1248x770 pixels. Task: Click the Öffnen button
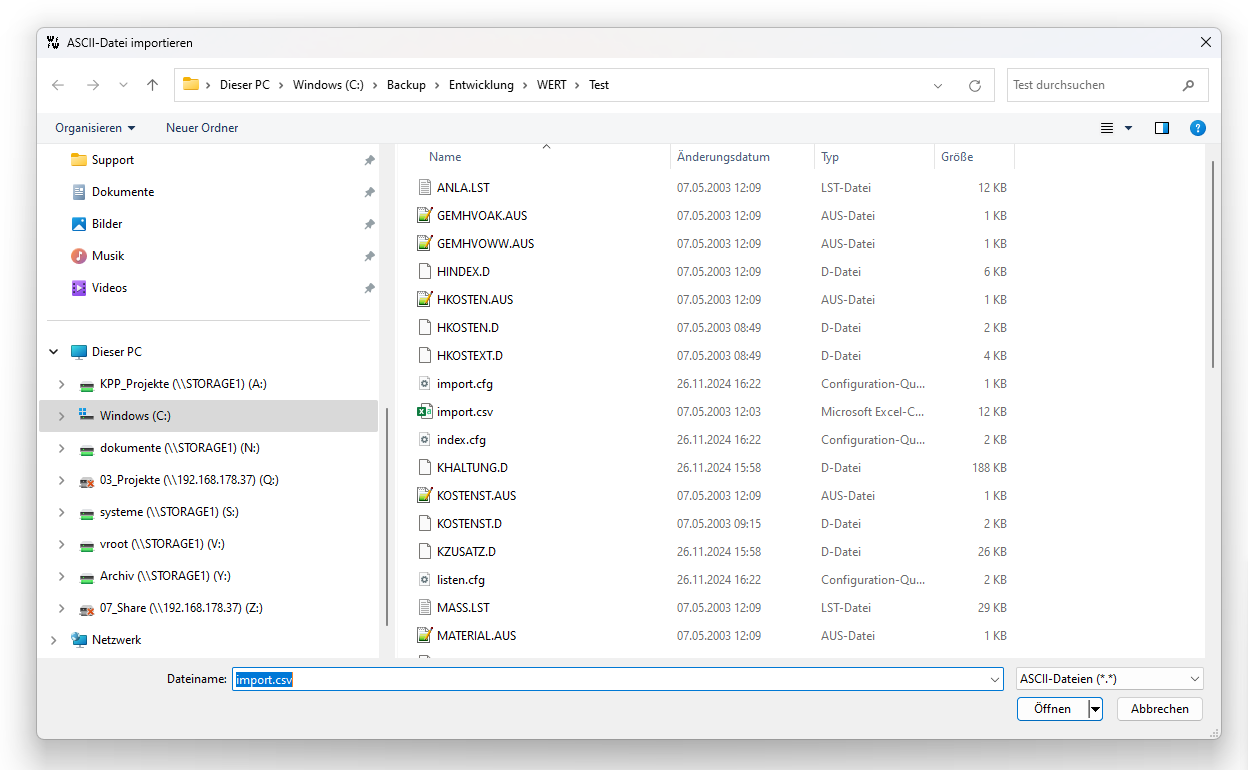[1052, 709]
